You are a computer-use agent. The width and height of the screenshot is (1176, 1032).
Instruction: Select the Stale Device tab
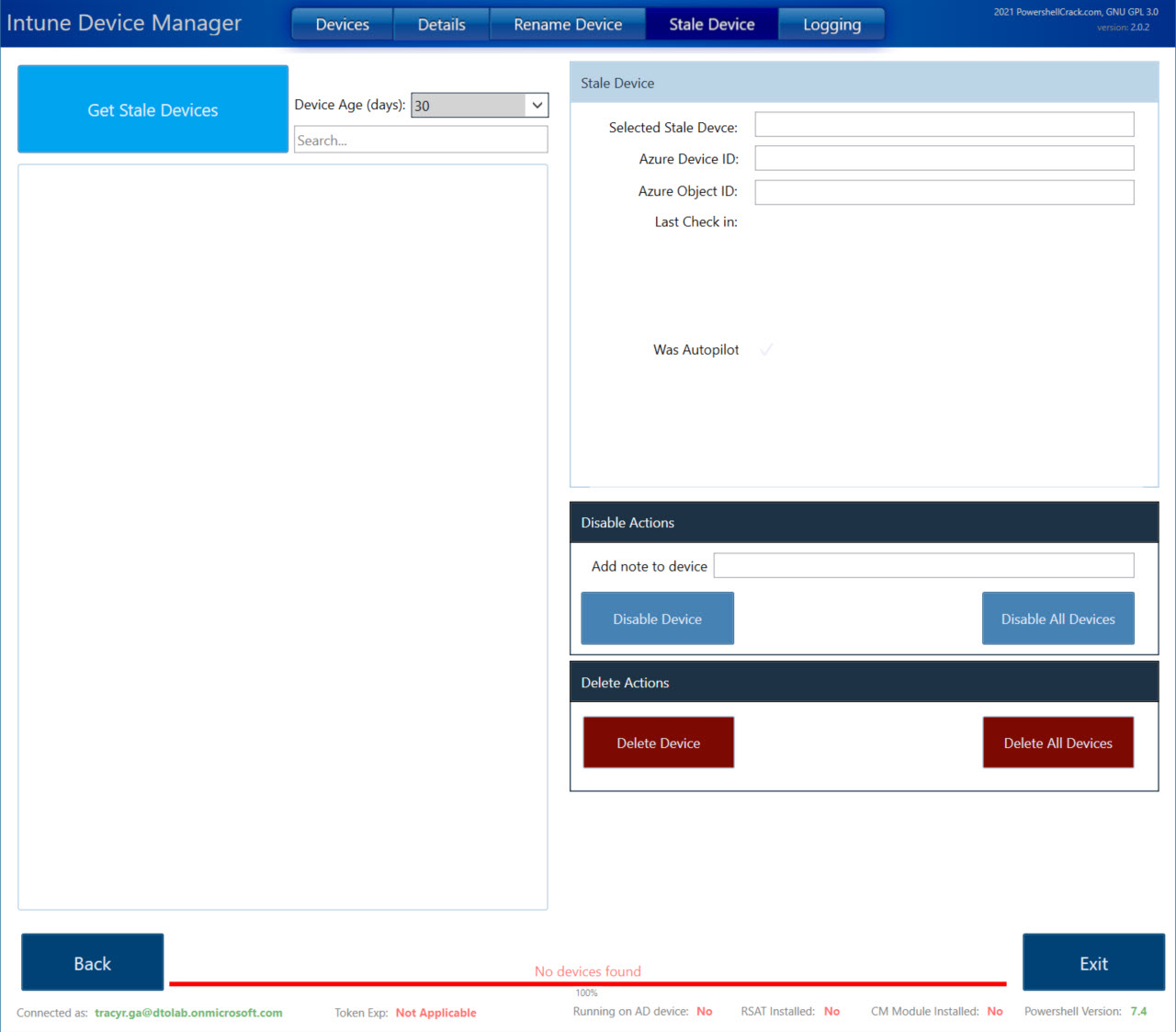pos(712,24)
